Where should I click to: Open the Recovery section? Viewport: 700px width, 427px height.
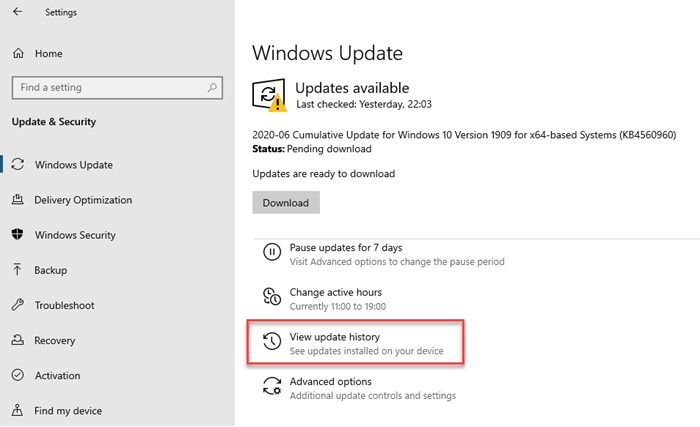[x=54, y=340]
